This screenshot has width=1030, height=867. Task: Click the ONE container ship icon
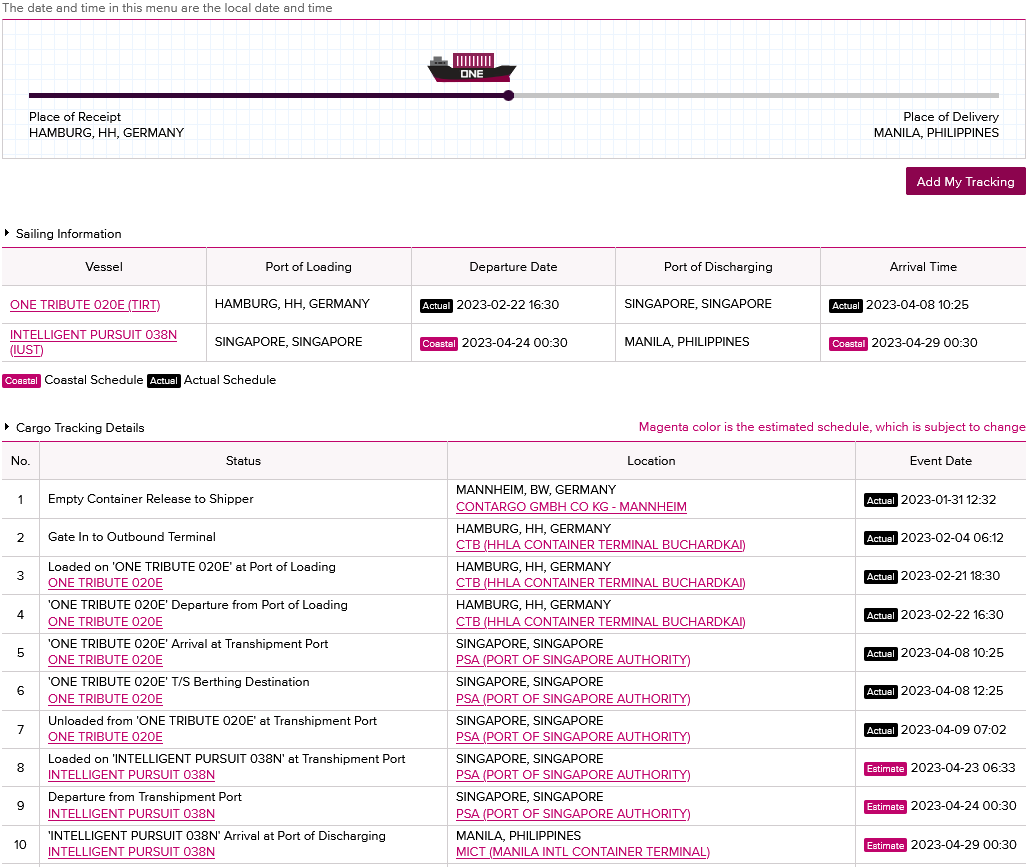(x=472, y=68)
